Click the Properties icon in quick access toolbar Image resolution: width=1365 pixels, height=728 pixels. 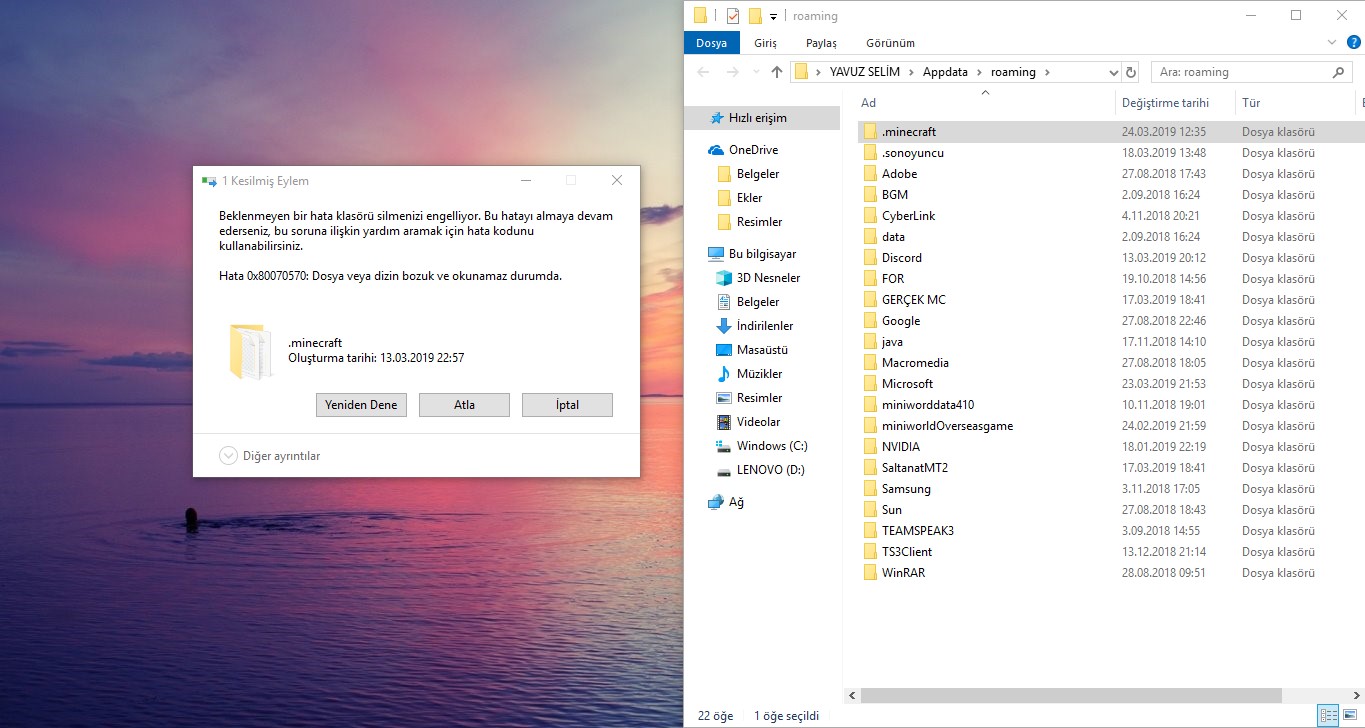[x=733, y=16]
